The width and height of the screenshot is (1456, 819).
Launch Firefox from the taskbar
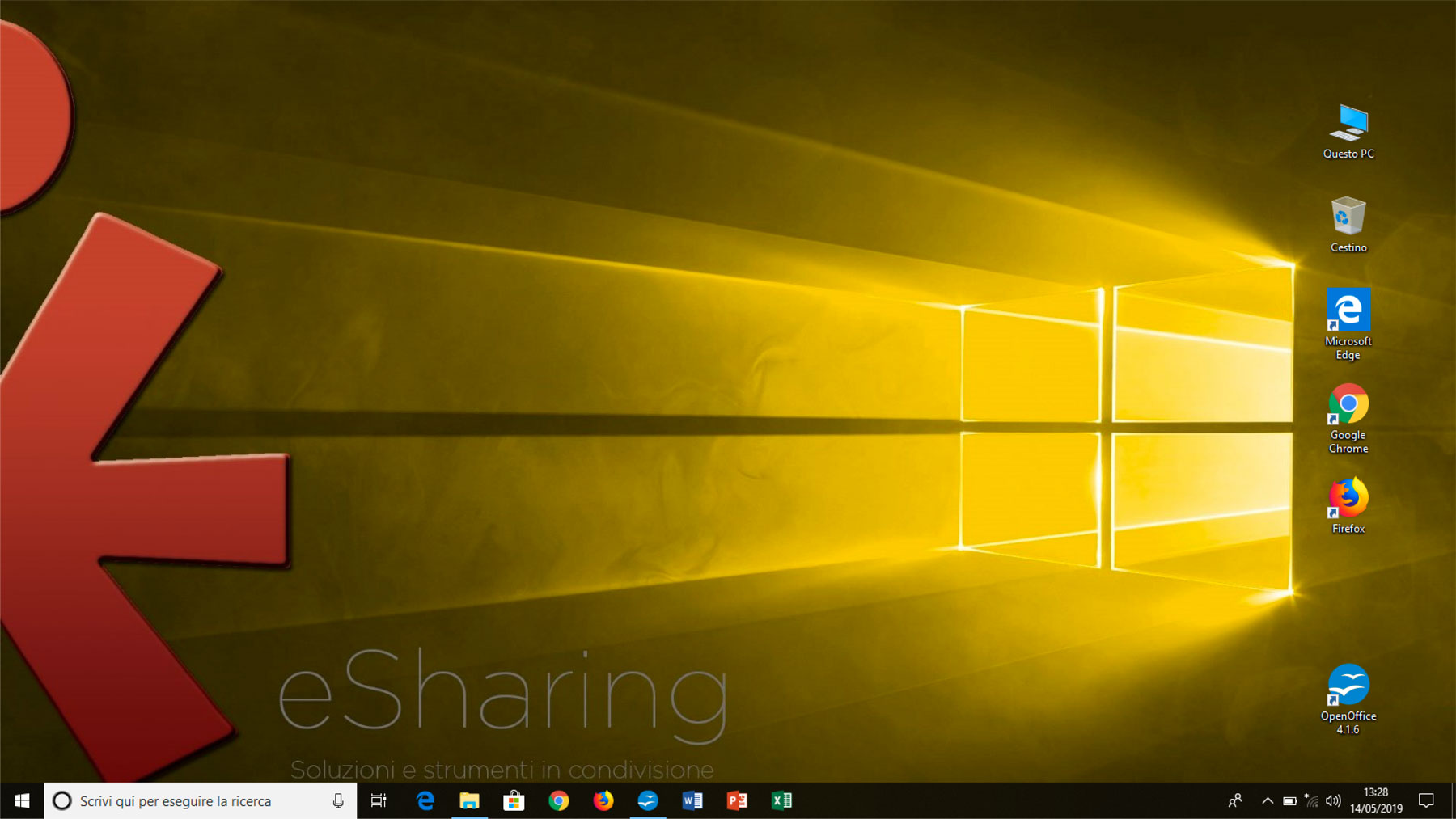click(x=603, y=801)
